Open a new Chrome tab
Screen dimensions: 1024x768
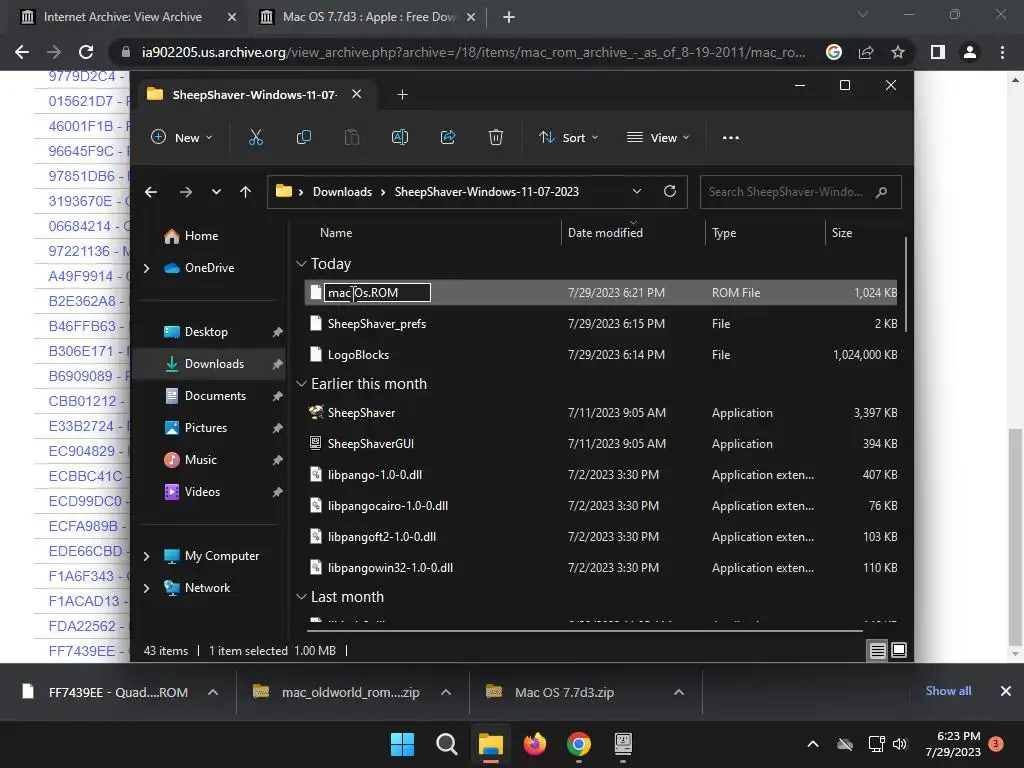pos(509,18)
